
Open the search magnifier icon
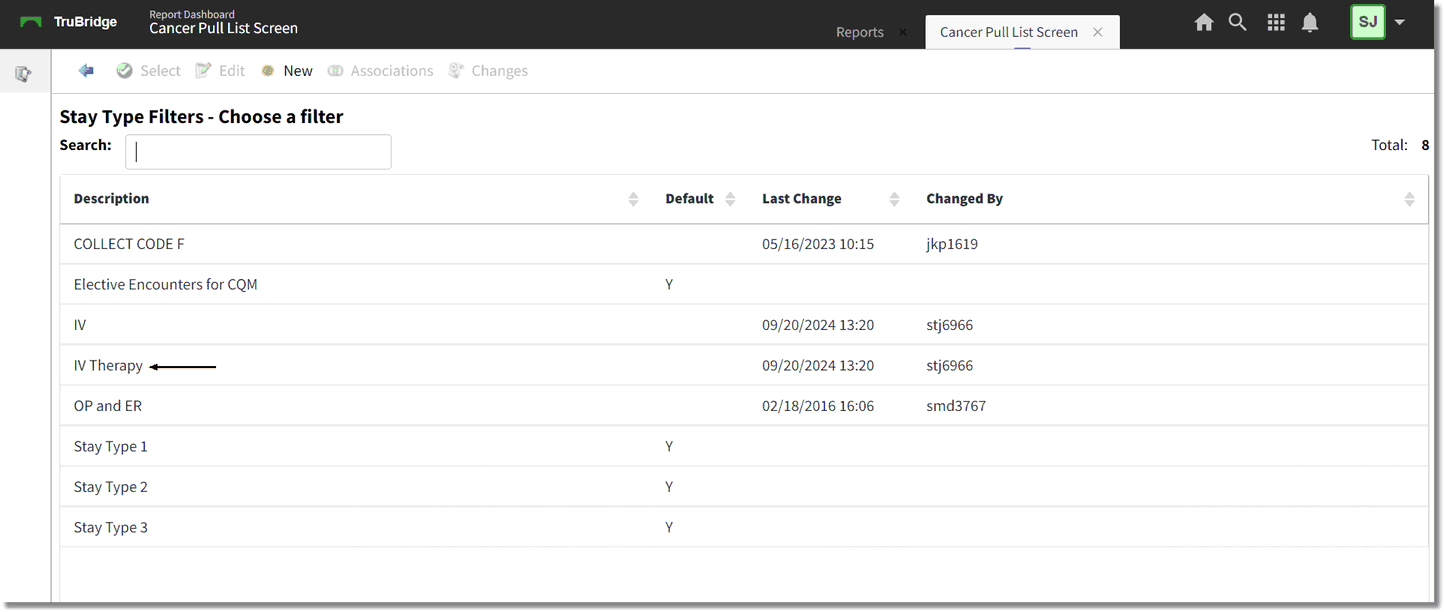pyautogui.click(x=1238, y=22)
